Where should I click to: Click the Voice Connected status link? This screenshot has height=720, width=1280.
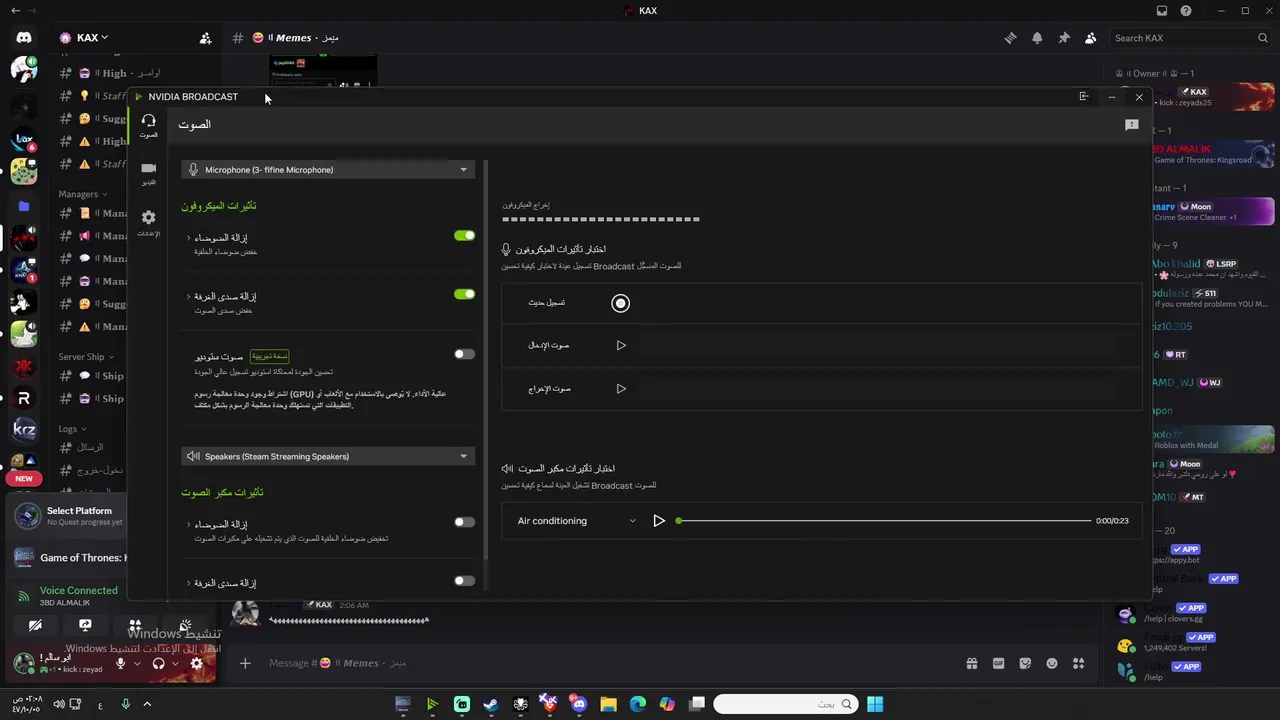click(78, 591)
